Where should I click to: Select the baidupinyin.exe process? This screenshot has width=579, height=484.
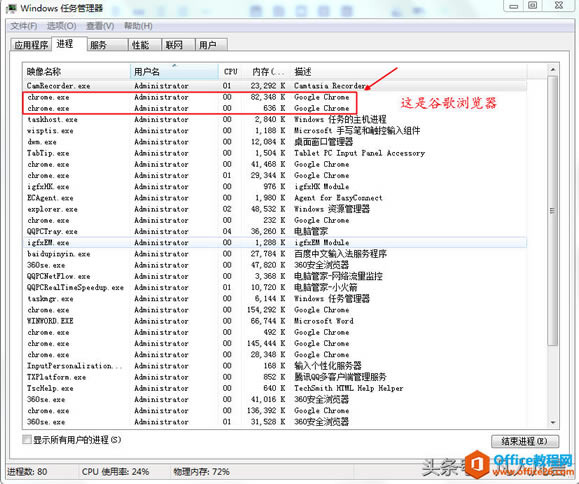pyautogui.click(x=275, y=254)
